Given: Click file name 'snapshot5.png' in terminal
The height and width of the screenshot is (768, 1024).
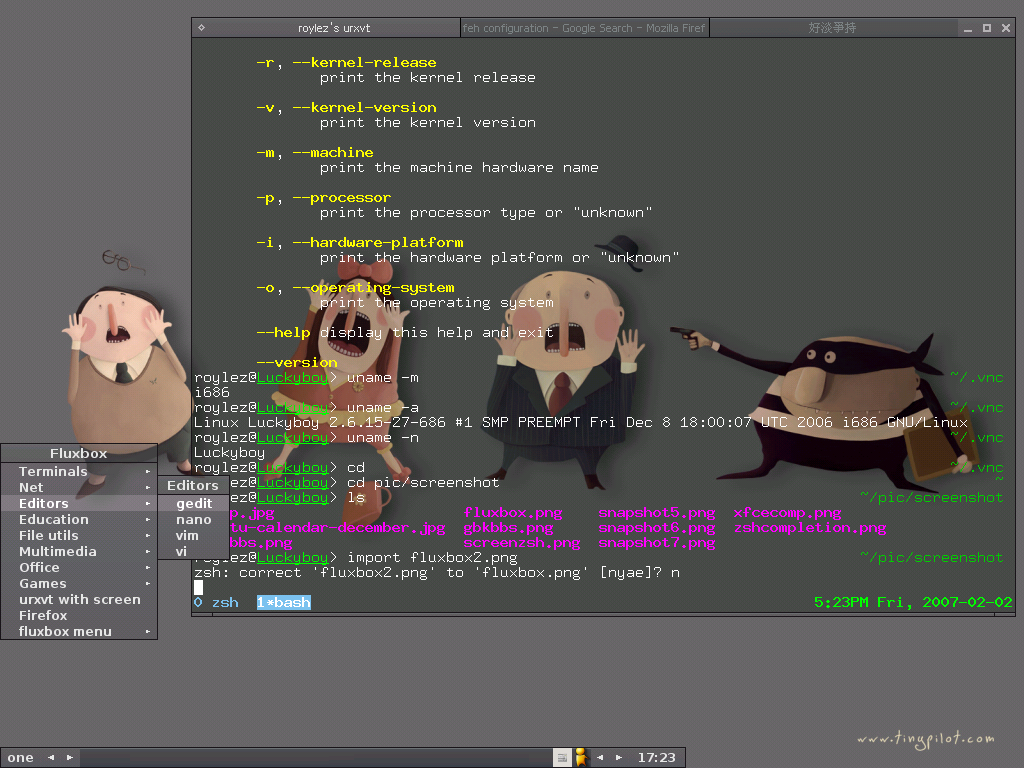Looking at the screenshot, I should point(656,513).
